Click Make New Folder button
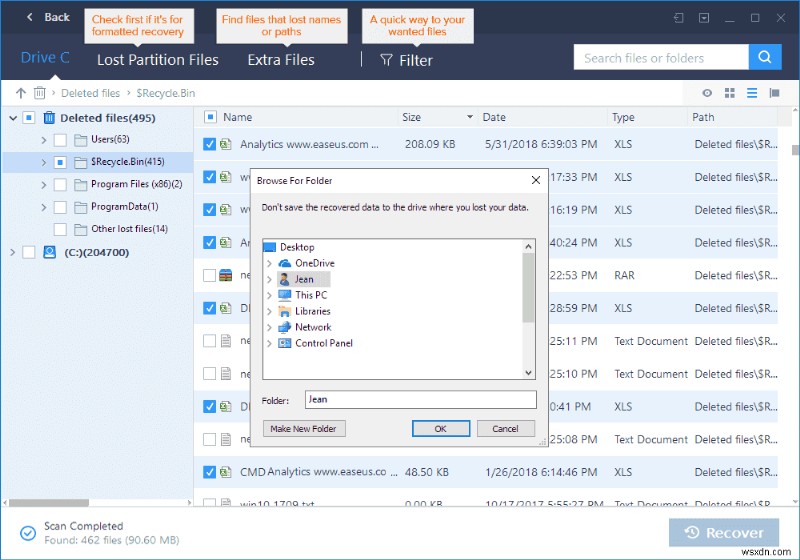 pos(304,429)
